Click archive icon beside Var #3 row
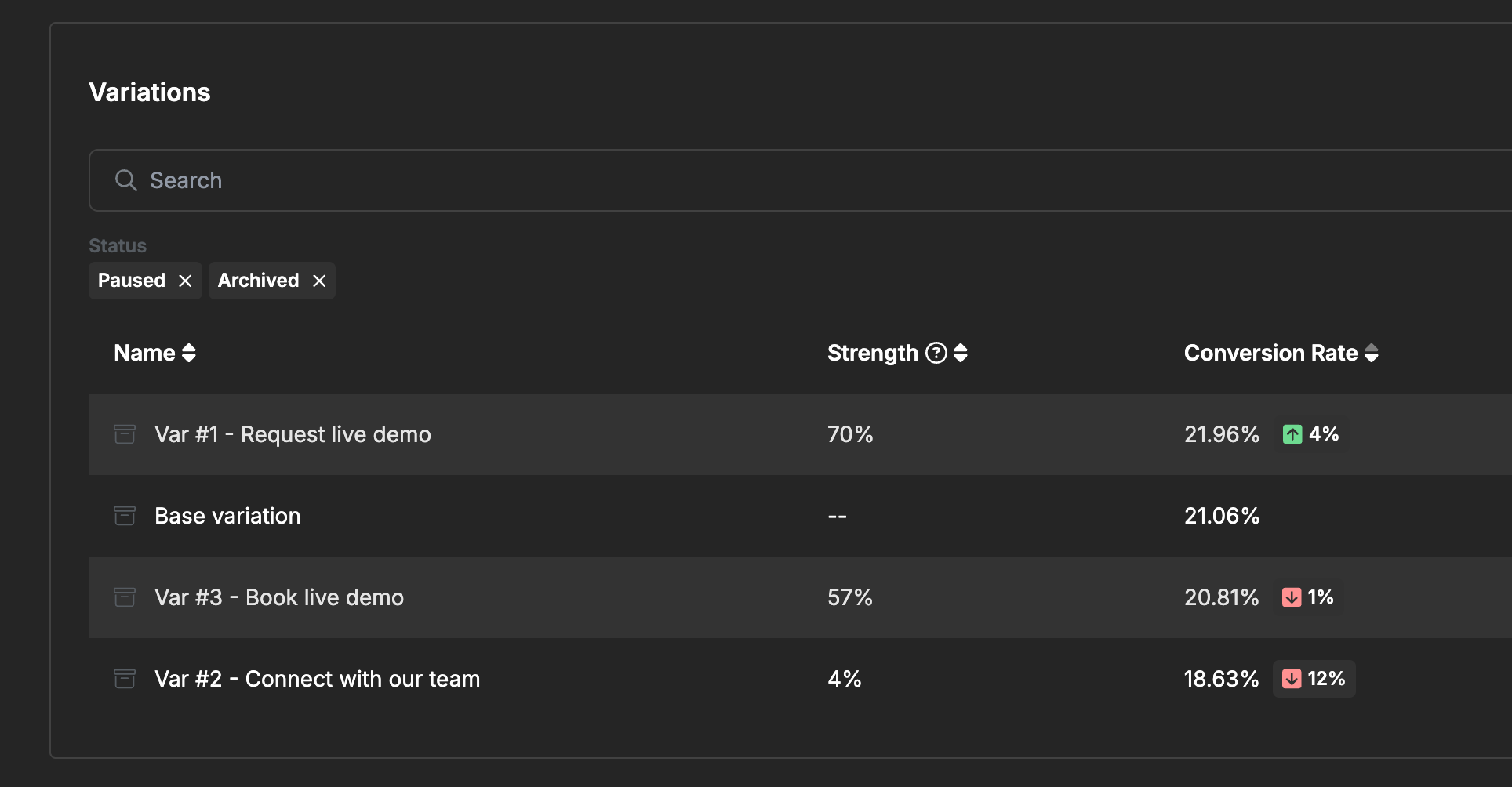The height and width of the screenshot is (787, 1512). (x=125, y=597)
